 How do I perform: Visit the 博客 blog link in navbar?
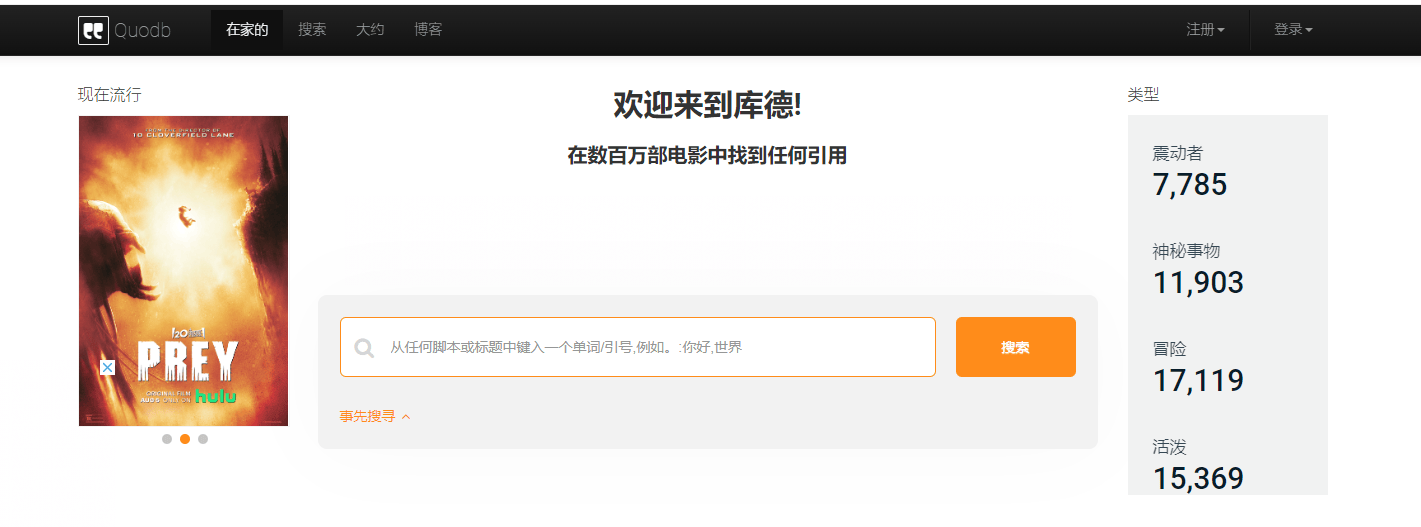pos(428,30)
